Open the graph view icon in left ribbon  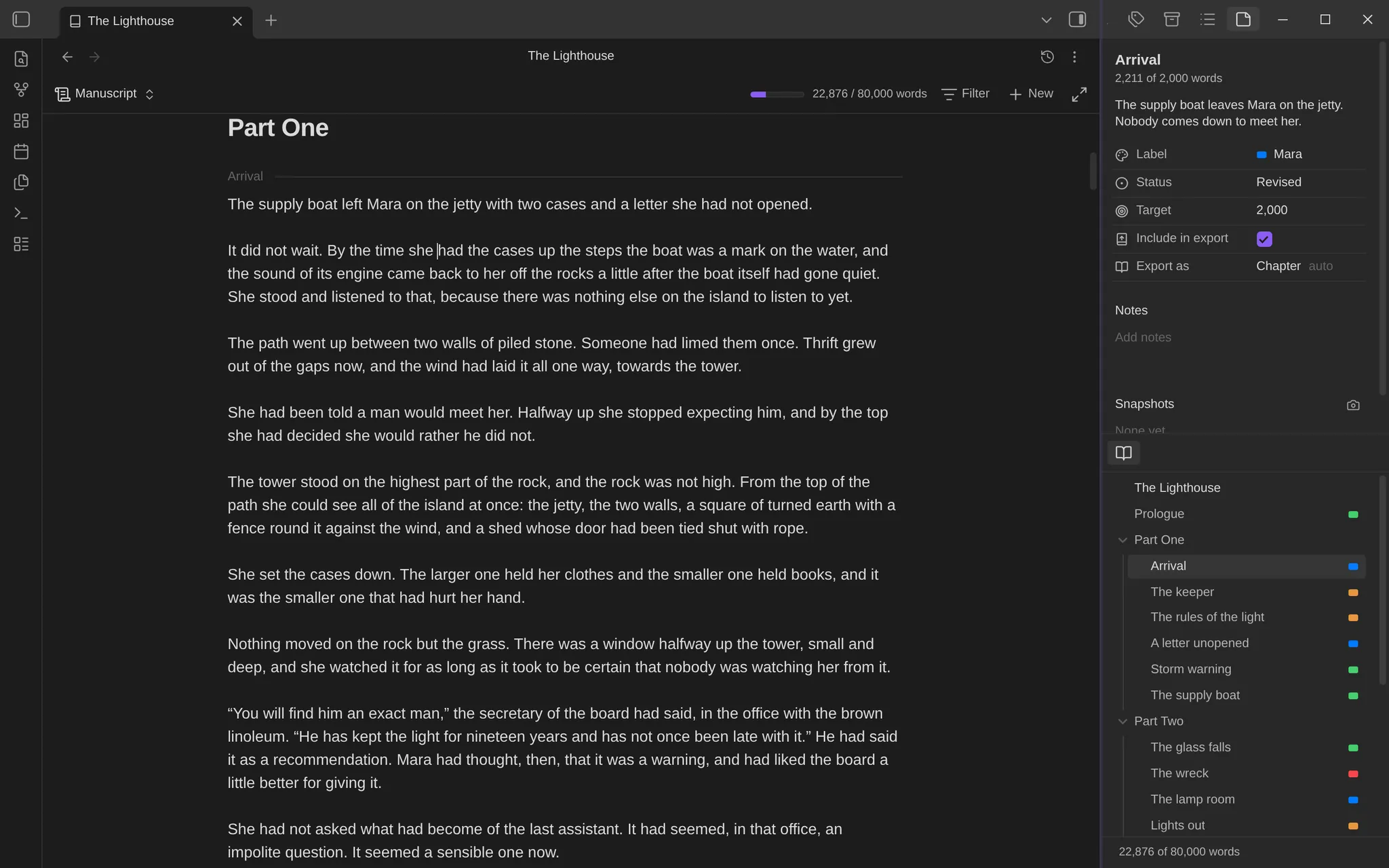(x=21, y=90)
